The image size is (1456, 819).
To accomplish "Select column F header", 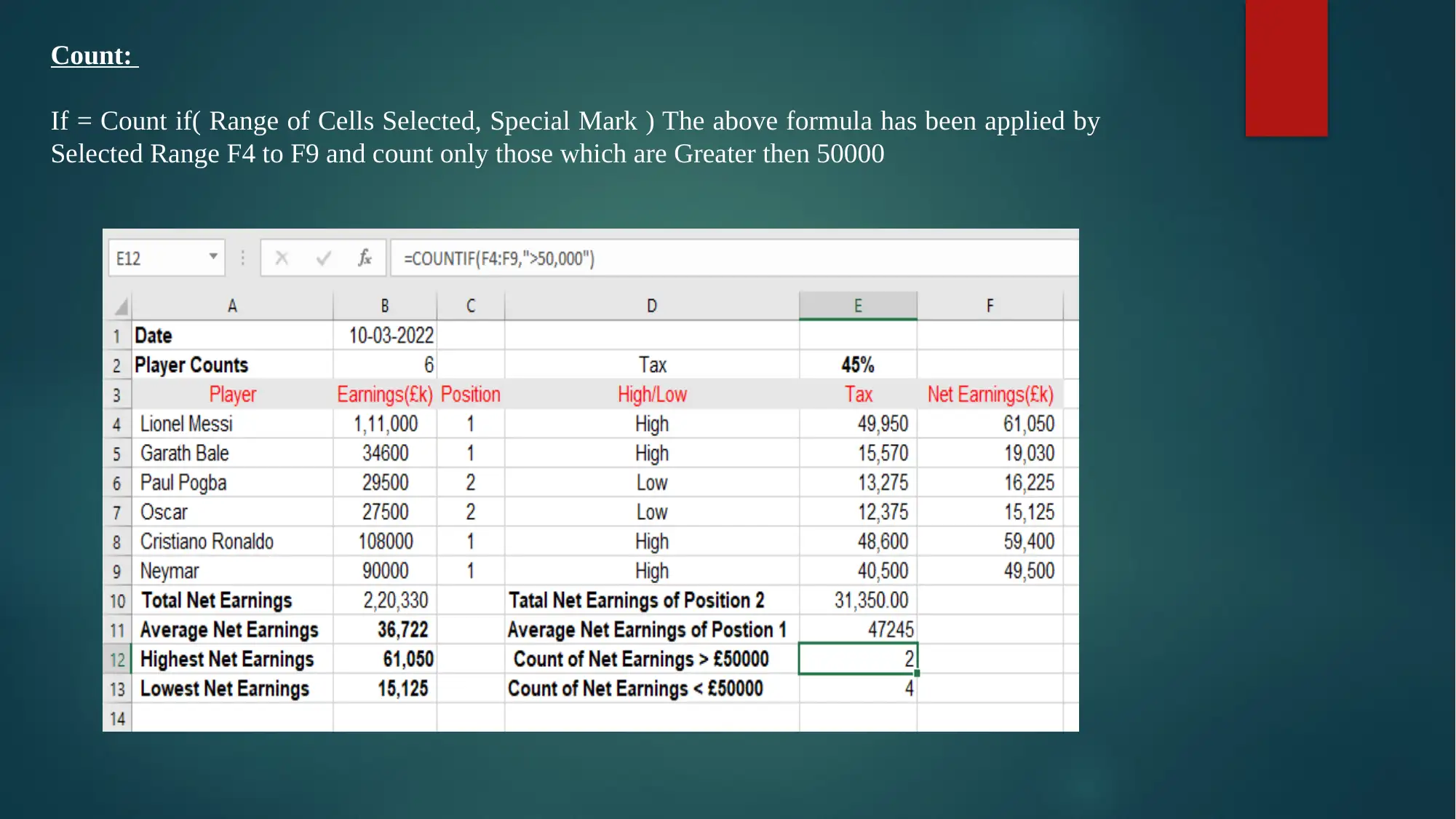I will (990, 306).
